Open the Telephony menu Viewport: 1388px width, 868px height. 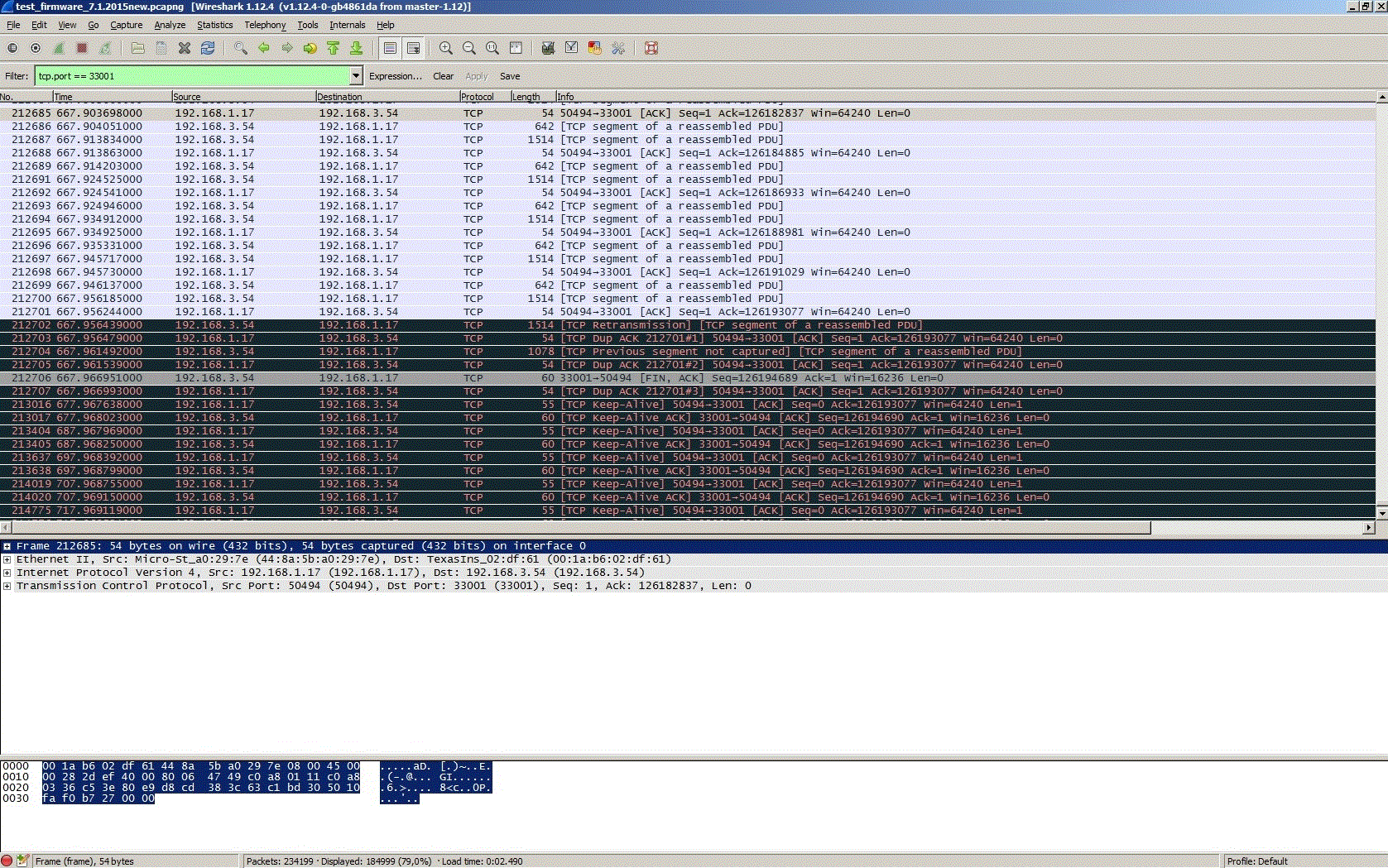(x=265, y=25)
